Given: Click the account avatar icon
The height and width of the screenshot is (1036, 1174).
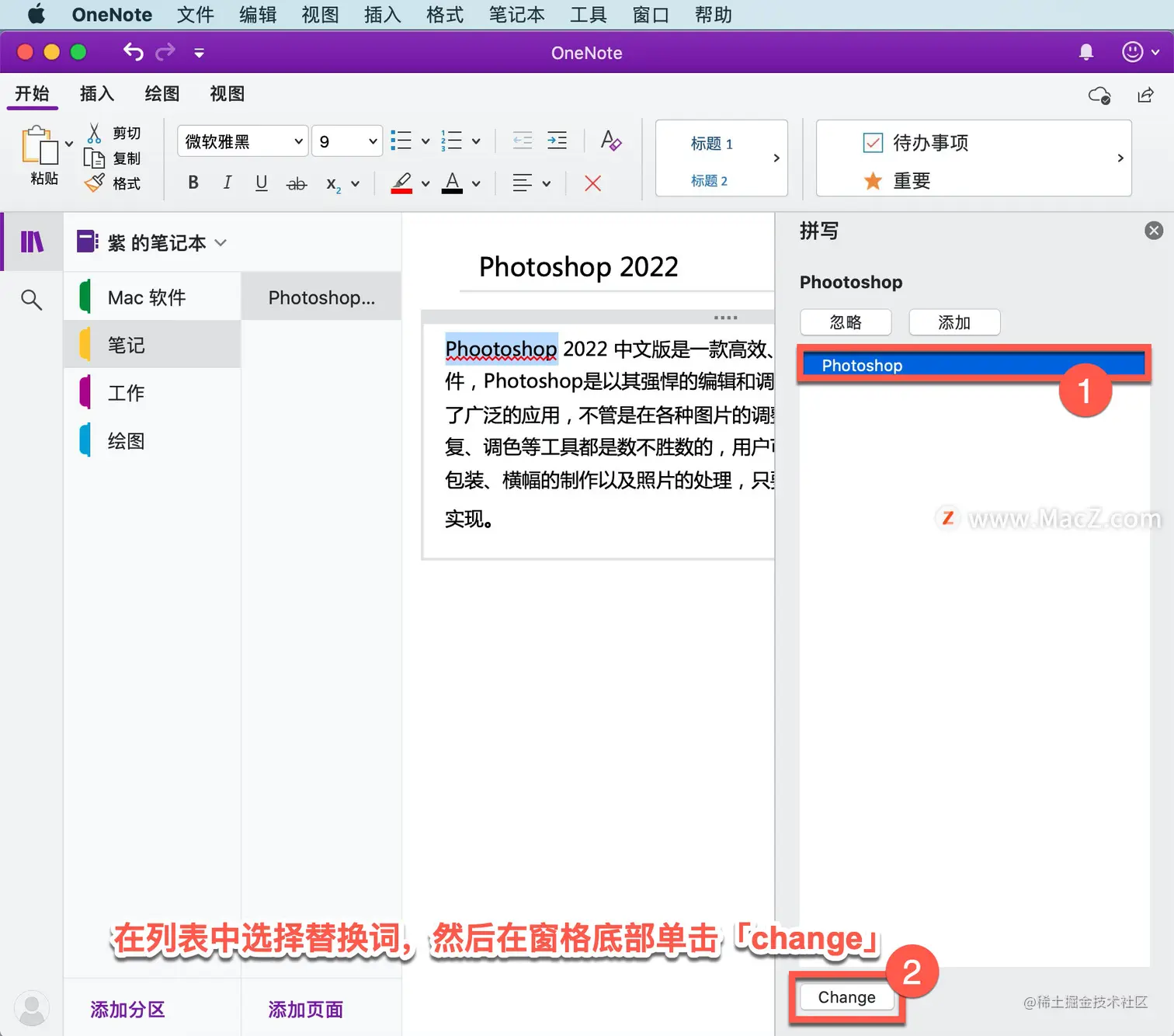Looking at the screenshot, I should (32, 1008).
